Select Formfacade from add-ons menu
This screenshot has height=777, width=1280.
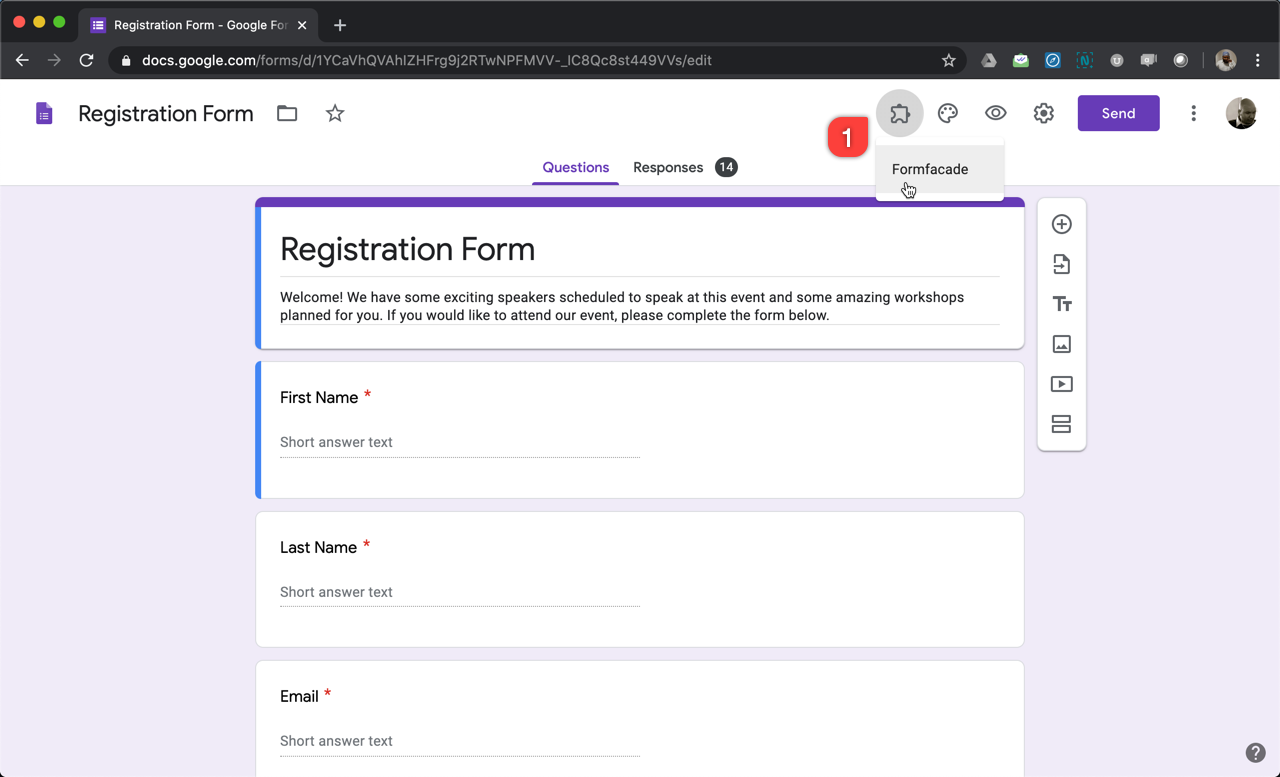pyautogui.click(x=930, y=169)
